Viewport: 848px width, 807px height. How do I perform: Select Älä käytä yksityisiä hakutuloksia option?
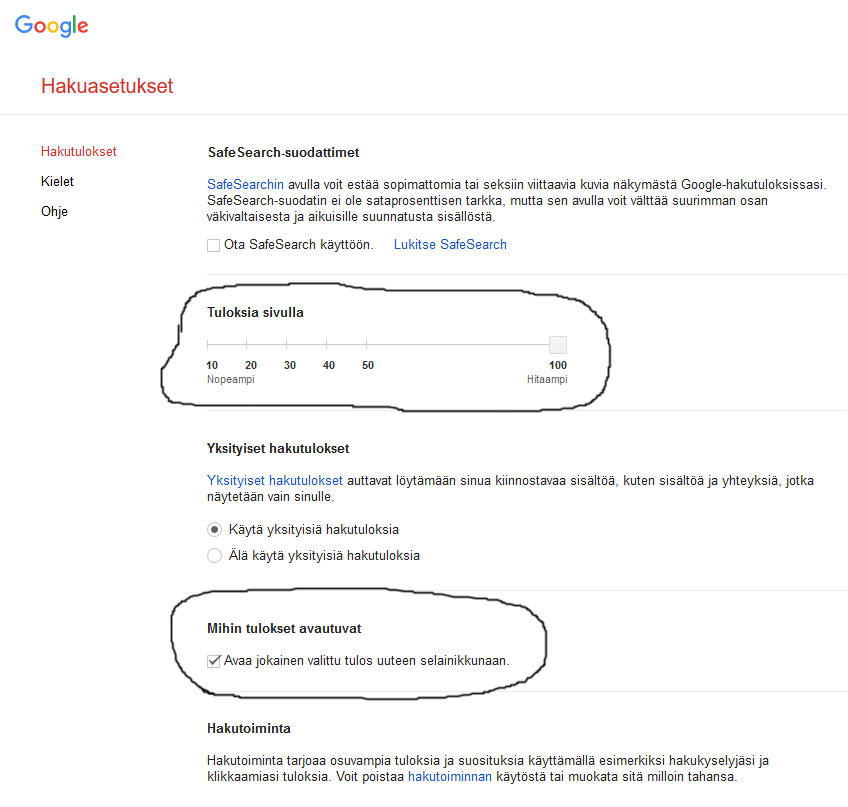[x=214, y=555]
